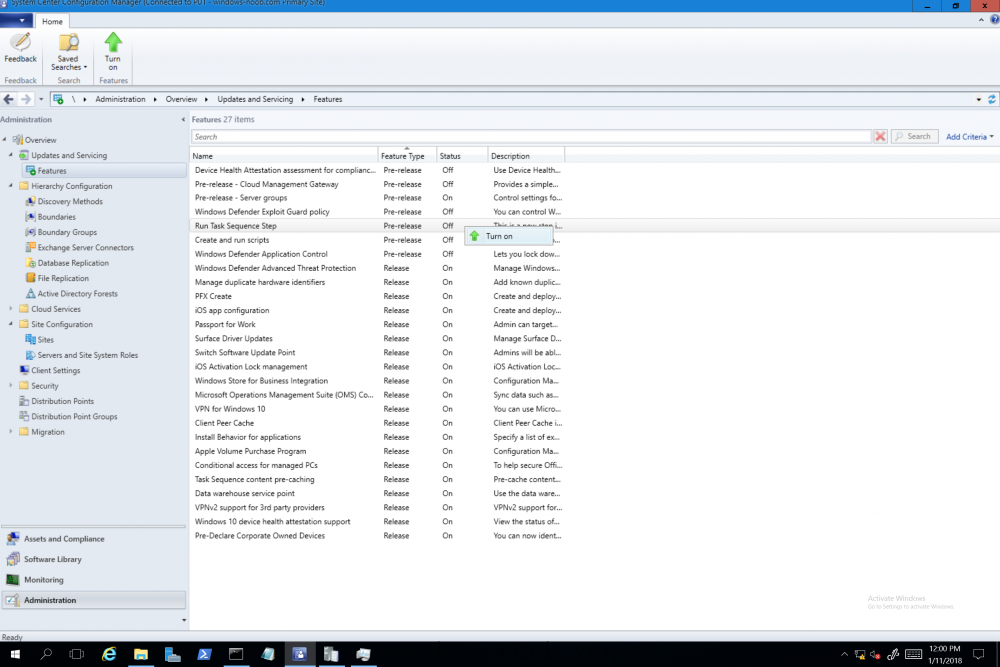Click the network icon in the system tray
1000x667 pixels.
click(x=860, y=654)
